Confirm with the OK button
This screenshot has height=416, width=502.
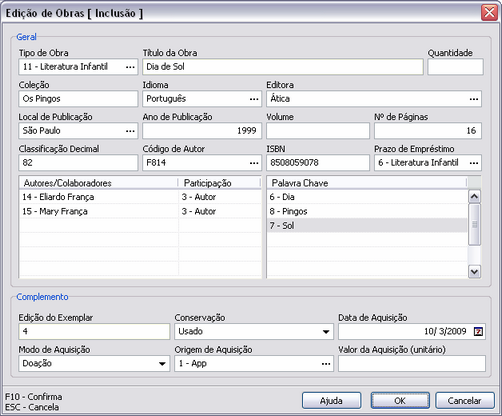point(400,400)
